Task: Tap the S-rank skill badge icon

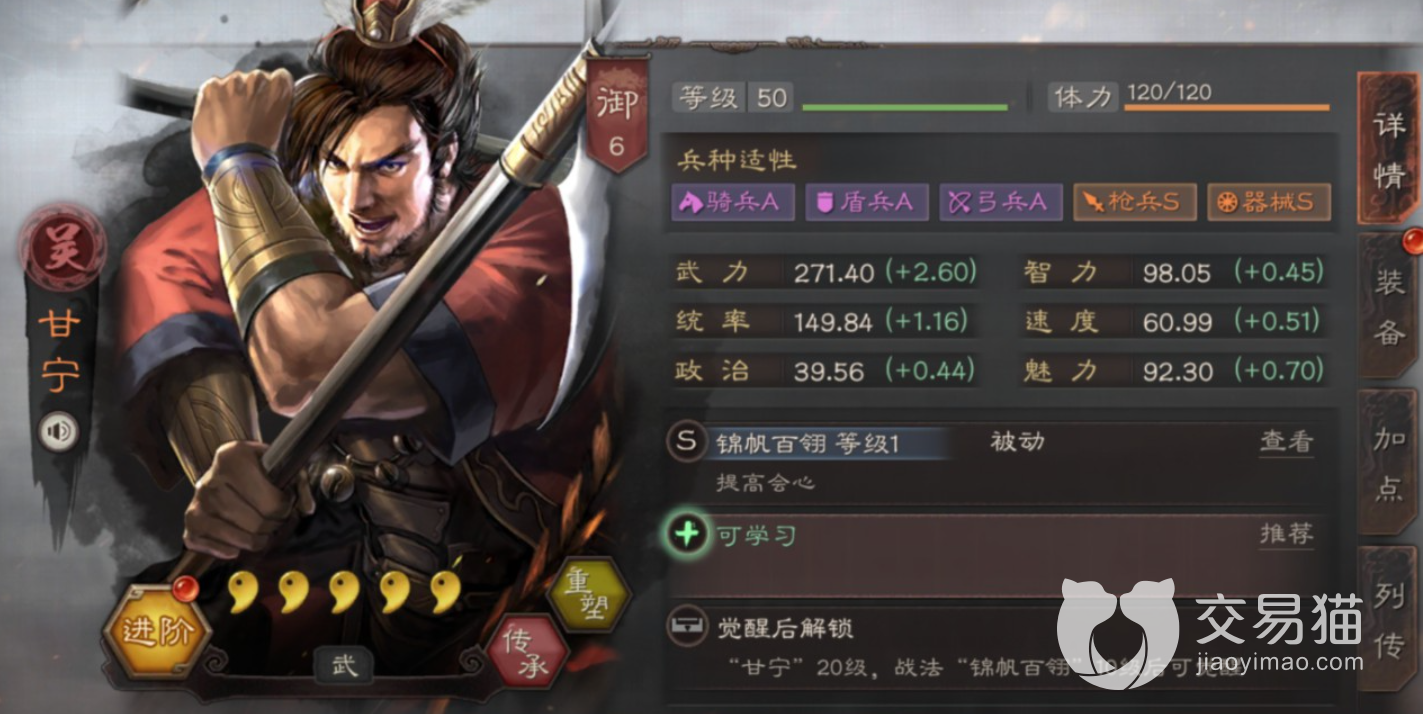Action: pos(687,442)
